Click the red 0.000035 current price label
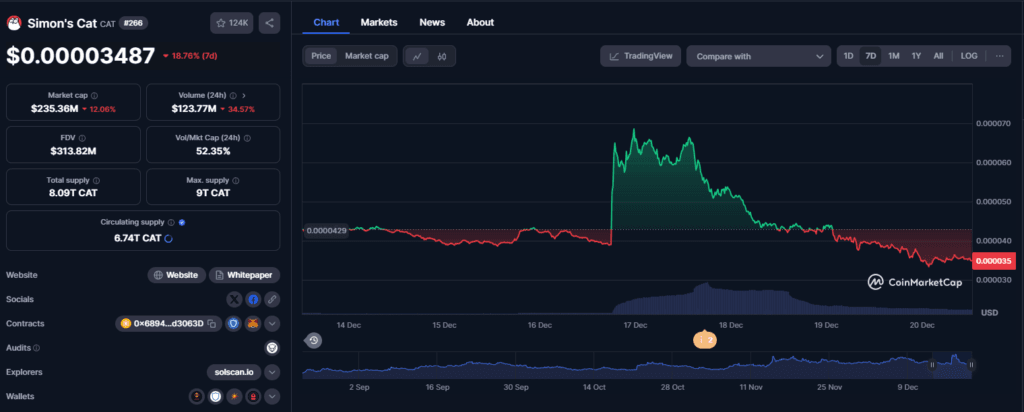 (995, 261)
